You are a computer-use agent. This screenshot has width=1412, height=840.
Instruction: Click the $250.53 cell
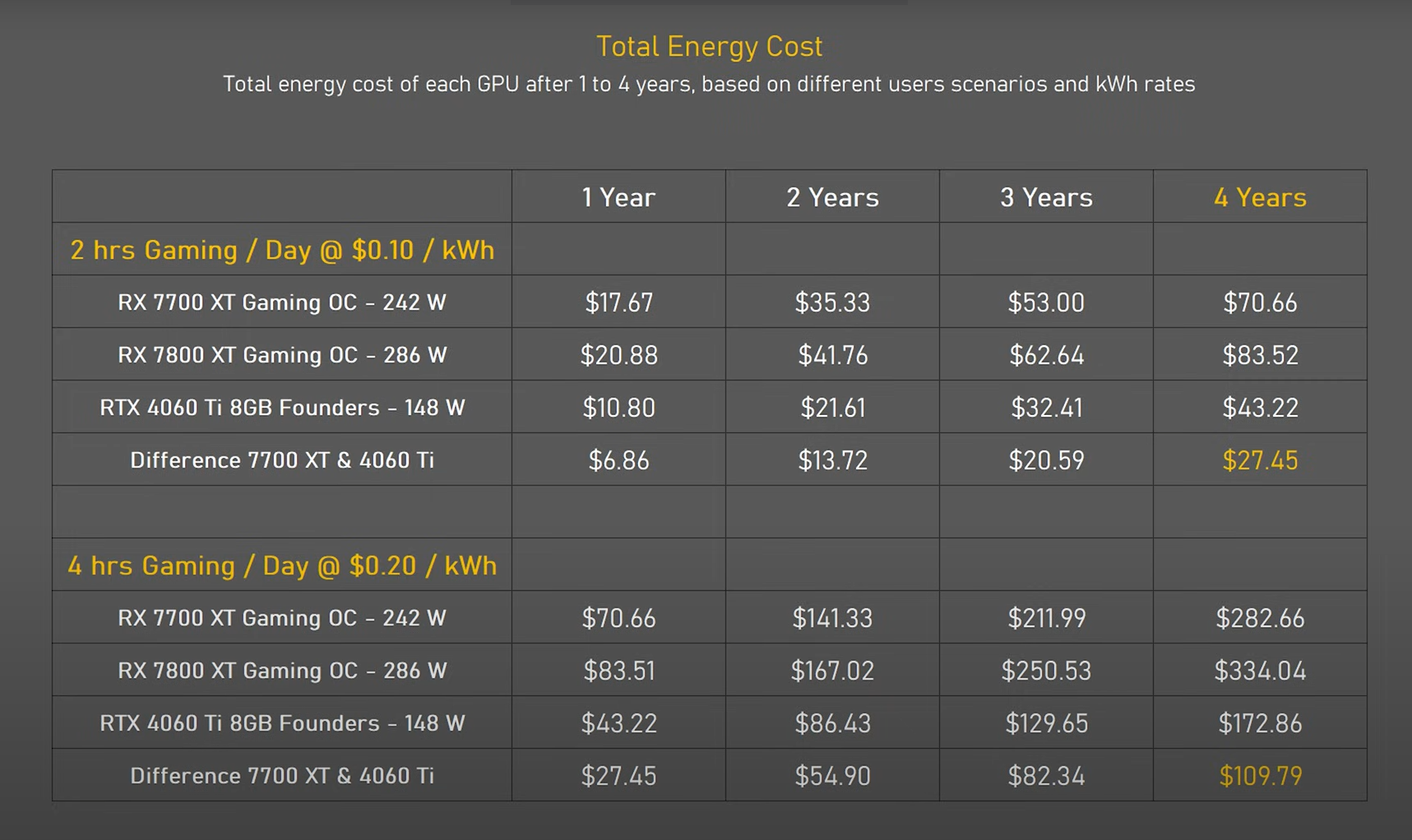point(1046,671)
